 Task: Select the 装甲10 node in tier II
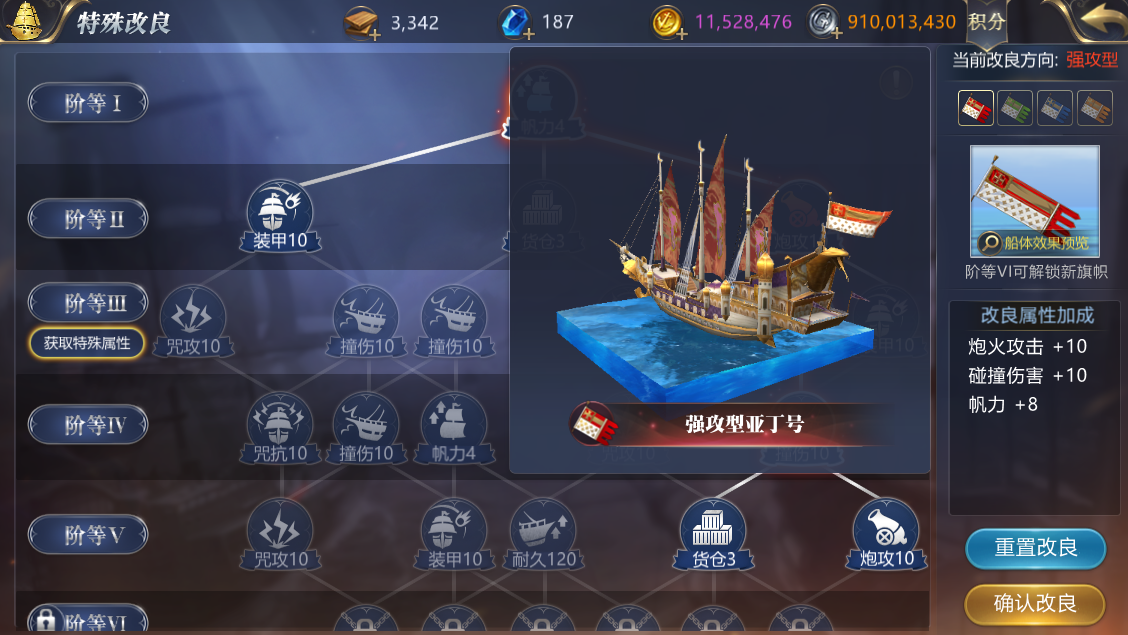coord(280,214)
